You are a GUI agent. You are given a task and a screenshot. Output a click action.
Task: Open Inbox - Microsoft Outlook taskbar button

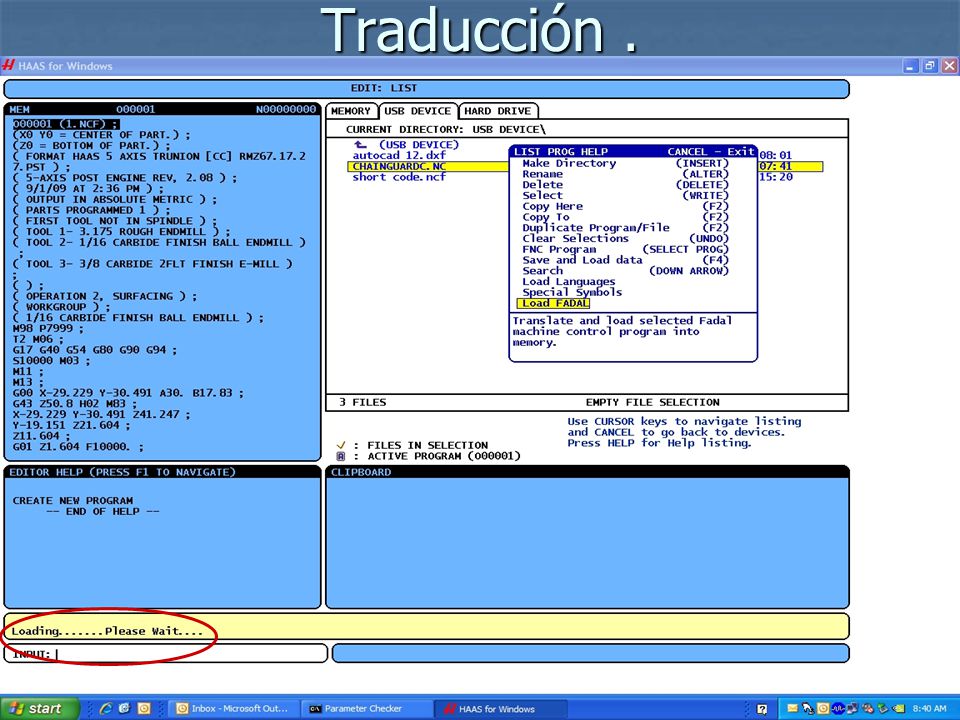(x=233, y=708)
